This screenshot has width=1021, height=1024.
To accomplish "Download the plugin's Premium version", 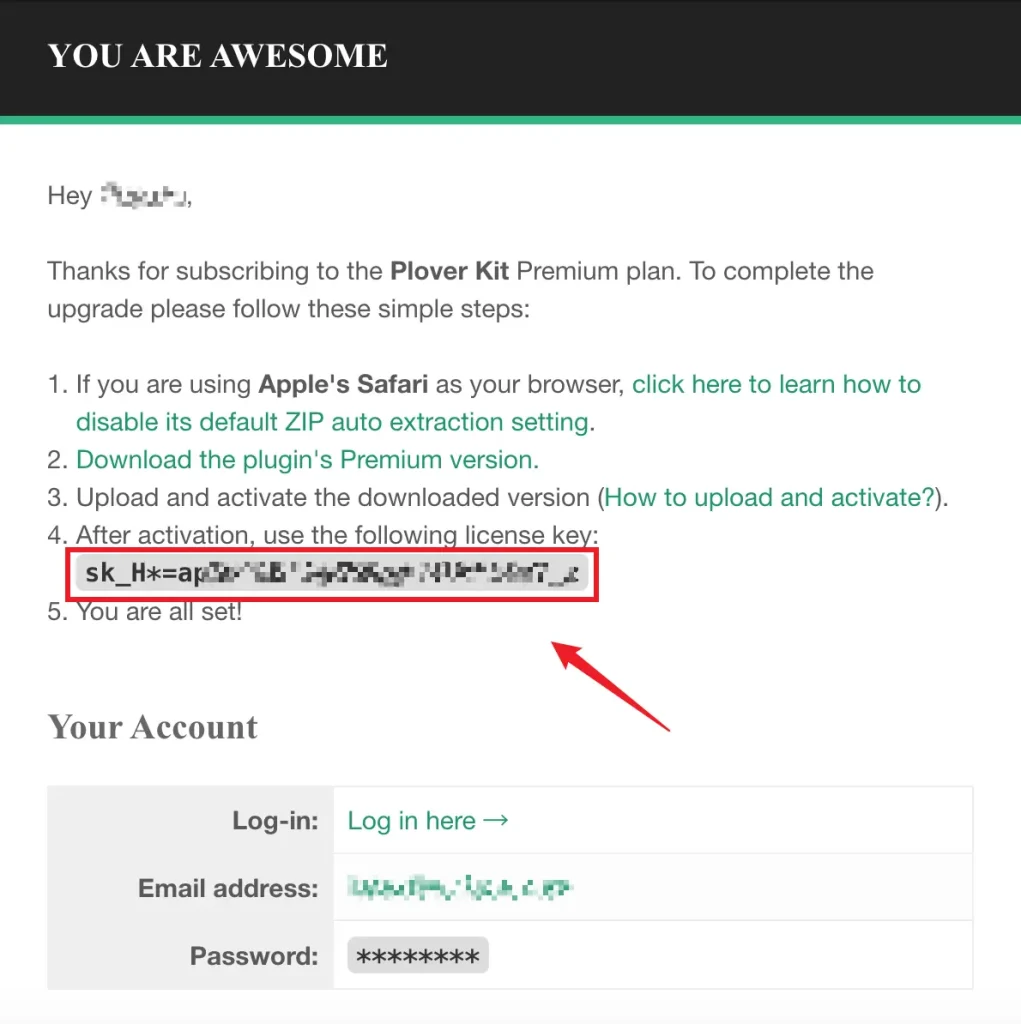I will click(x=307, y=460).
